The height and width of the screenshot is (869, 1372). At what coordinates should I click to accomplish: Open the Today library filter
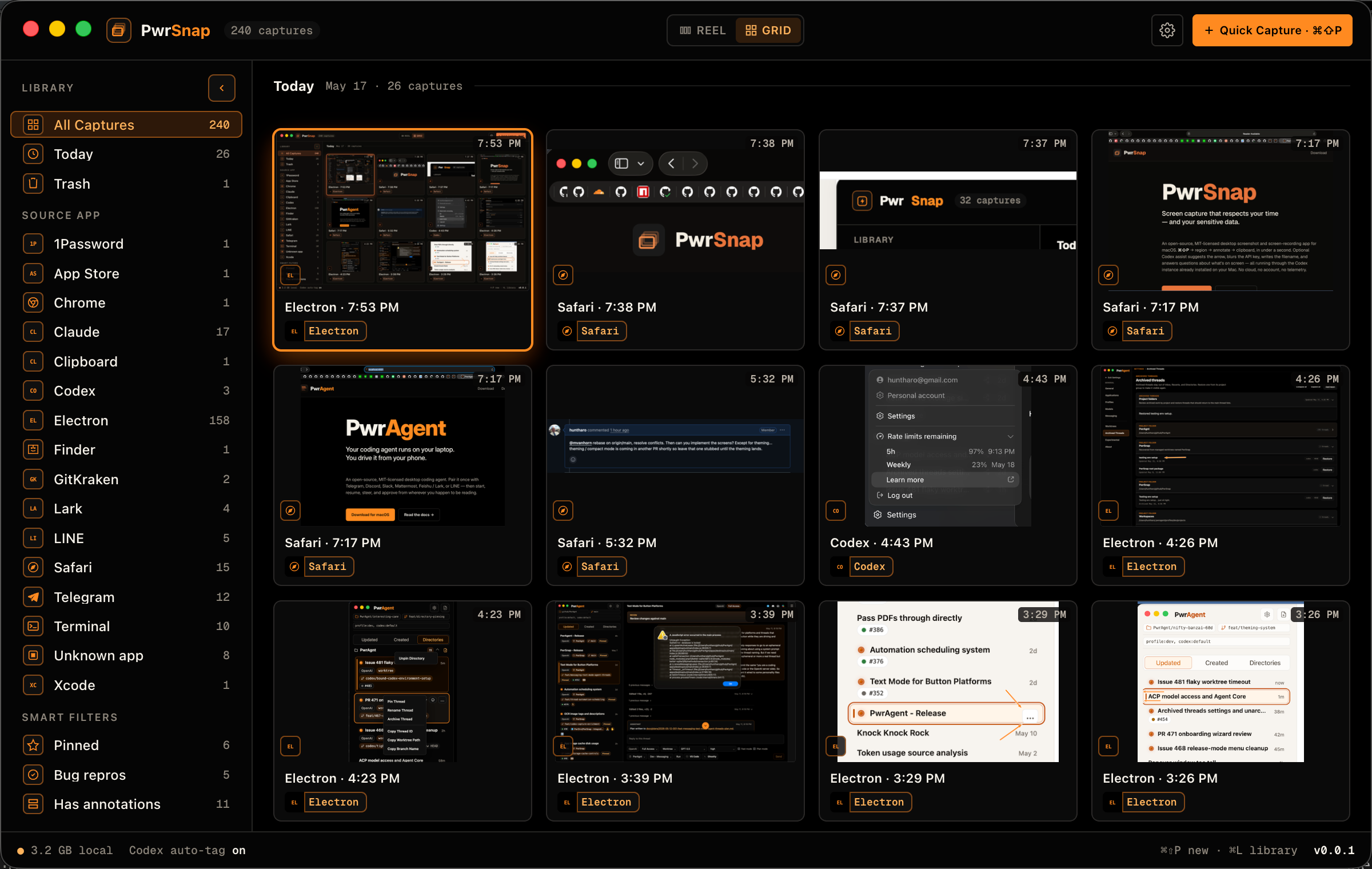[x=126, y=154]
